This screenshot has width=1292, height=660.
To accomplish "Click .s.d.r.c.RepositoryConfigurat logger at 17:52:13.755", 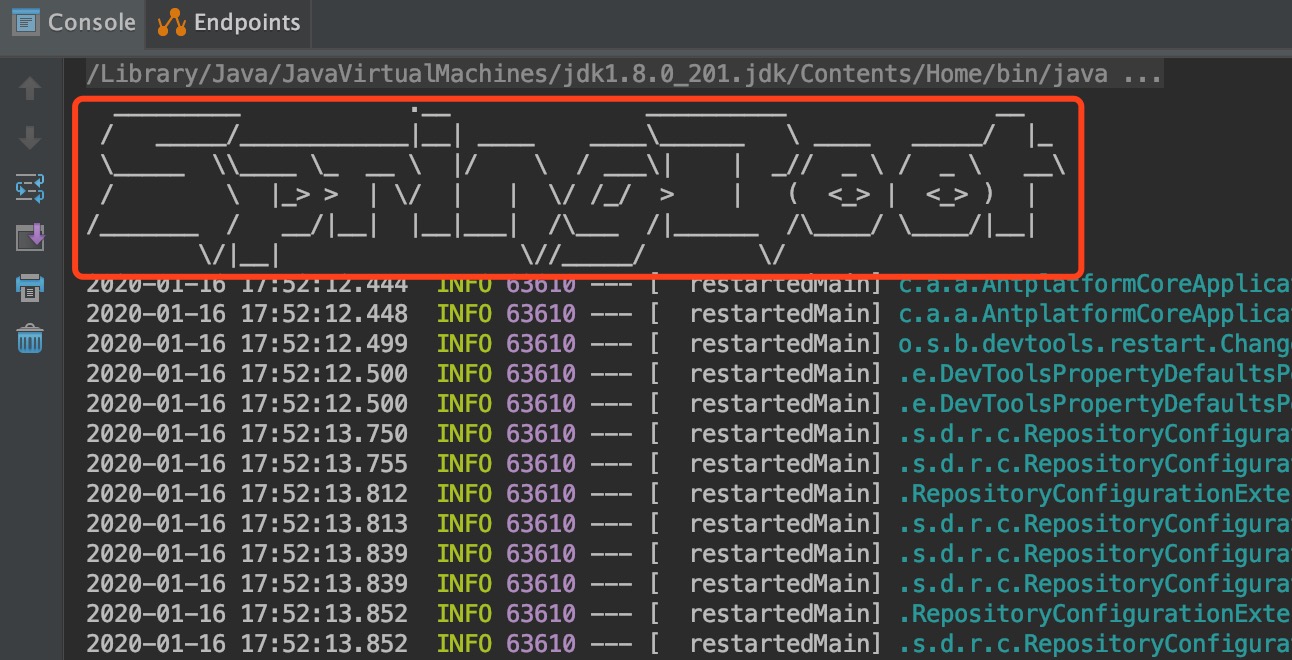I will click(x=1095, y=464).
